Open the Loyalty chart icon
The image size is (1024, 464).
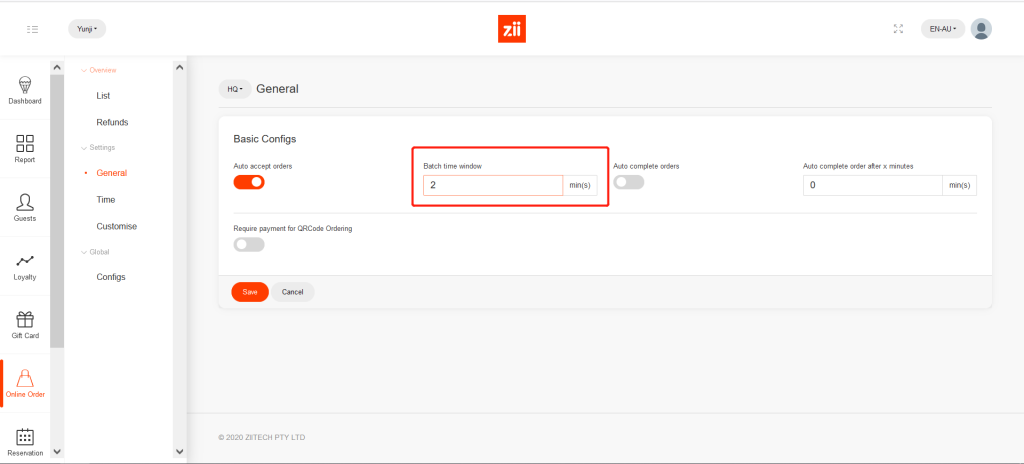25,262
